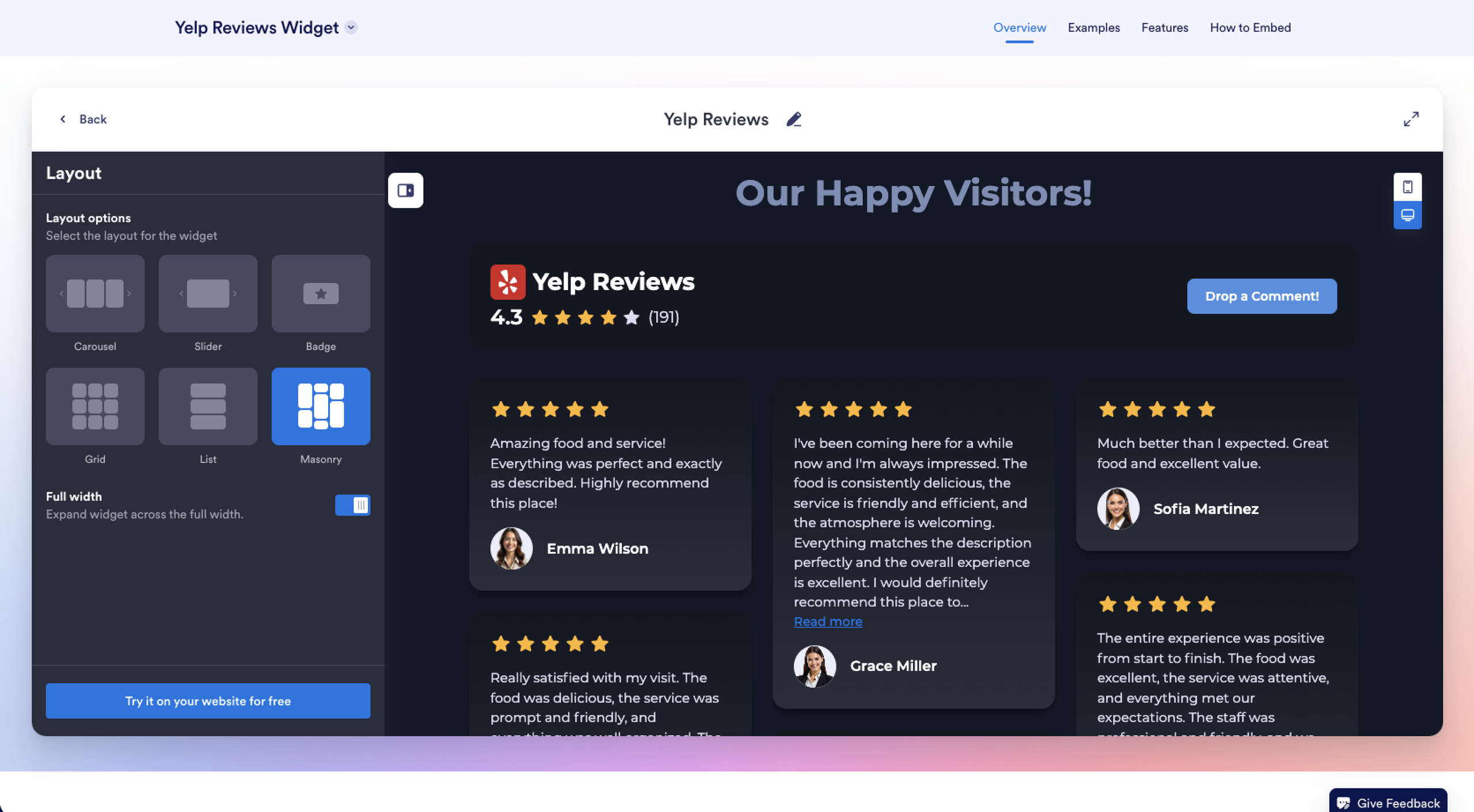Click the star rating in Emma Wilson's review
Screen dimensions: 1474x812
tap(550, 409)
